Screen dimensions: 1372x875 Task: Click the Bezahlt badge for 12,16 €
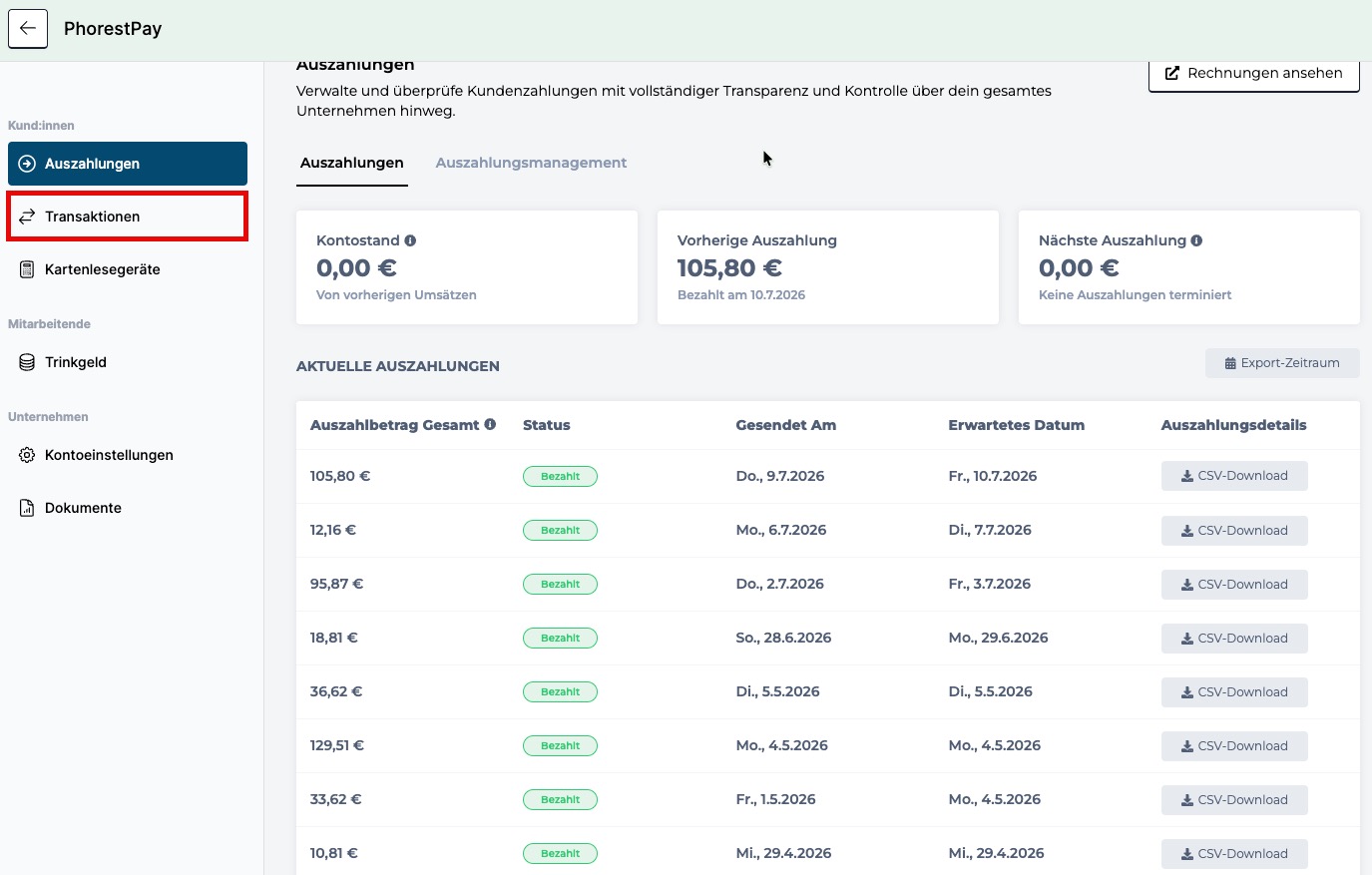click(560, 530)
